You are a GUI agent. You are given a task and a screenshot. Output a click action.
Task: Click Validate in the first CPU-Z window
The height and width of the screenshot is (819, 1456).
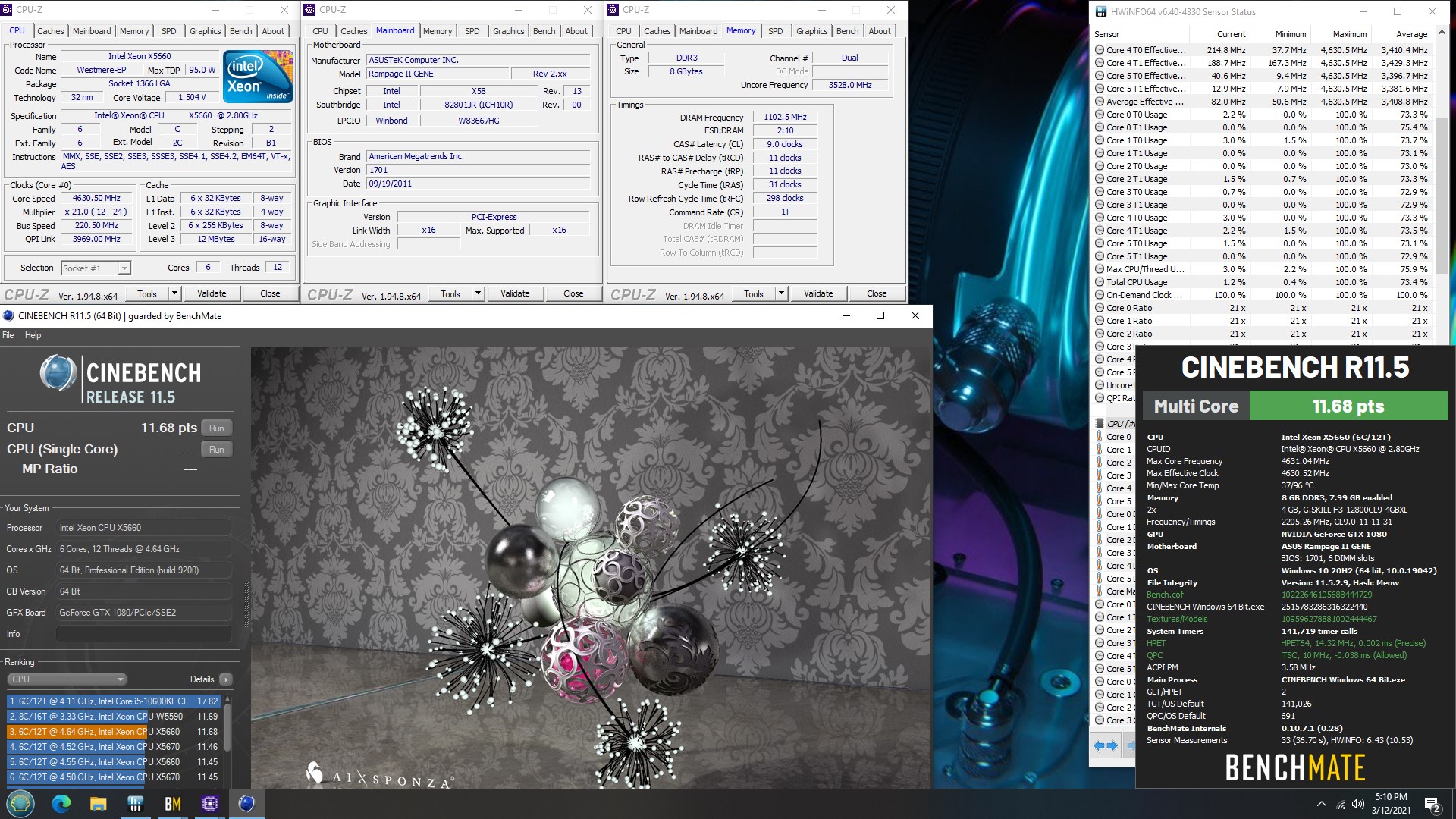point(212,293)
